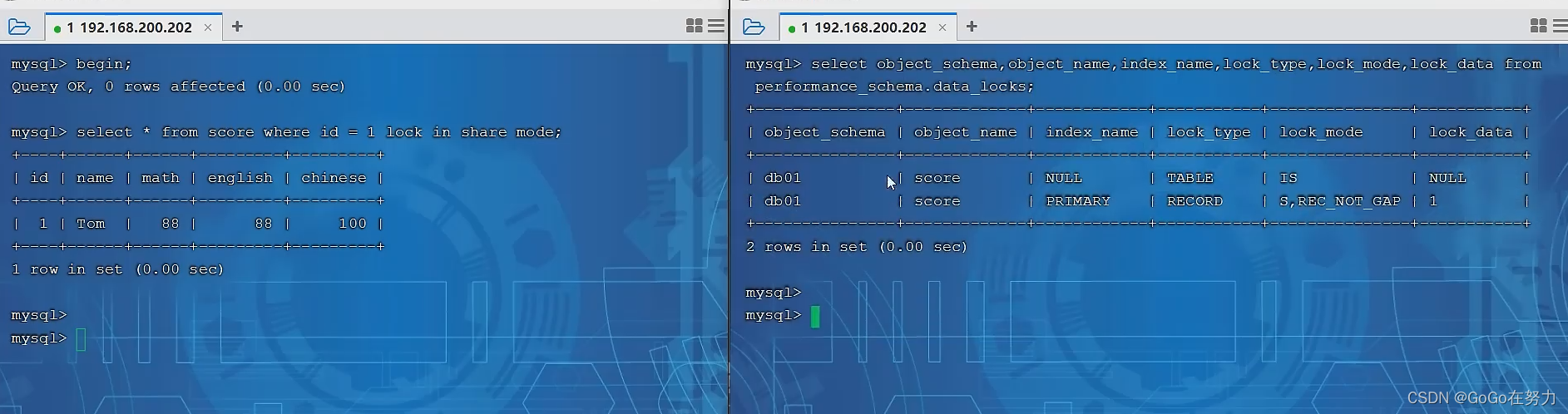
Task: Open tile layout grid icon in left window
Action: (x=695, y=26)
